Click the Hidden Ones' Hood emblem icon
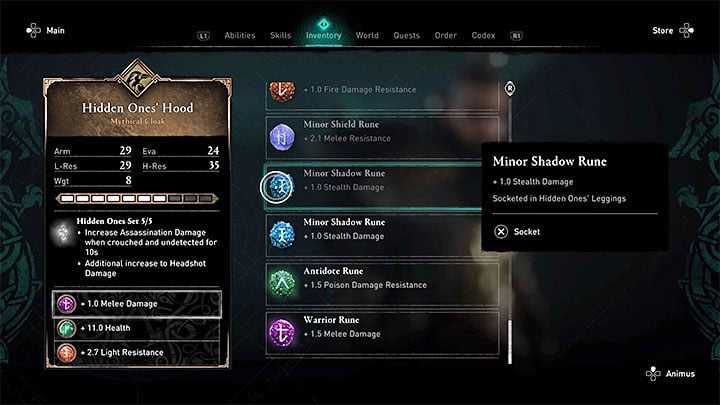 (137, 79)
